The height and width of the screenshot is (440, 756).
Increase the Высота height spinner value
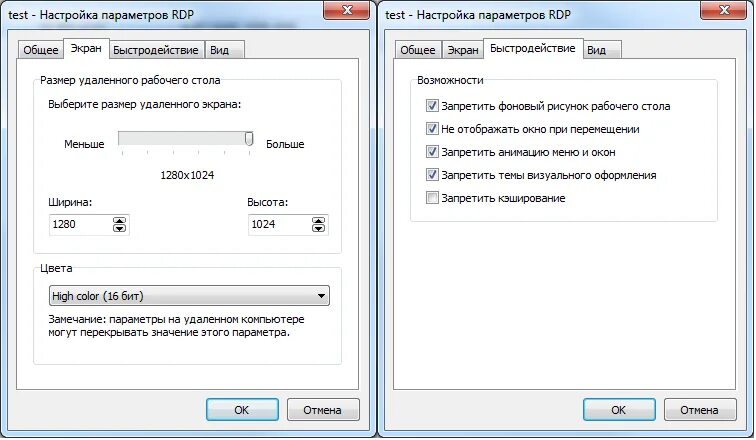tap(318, 221)
